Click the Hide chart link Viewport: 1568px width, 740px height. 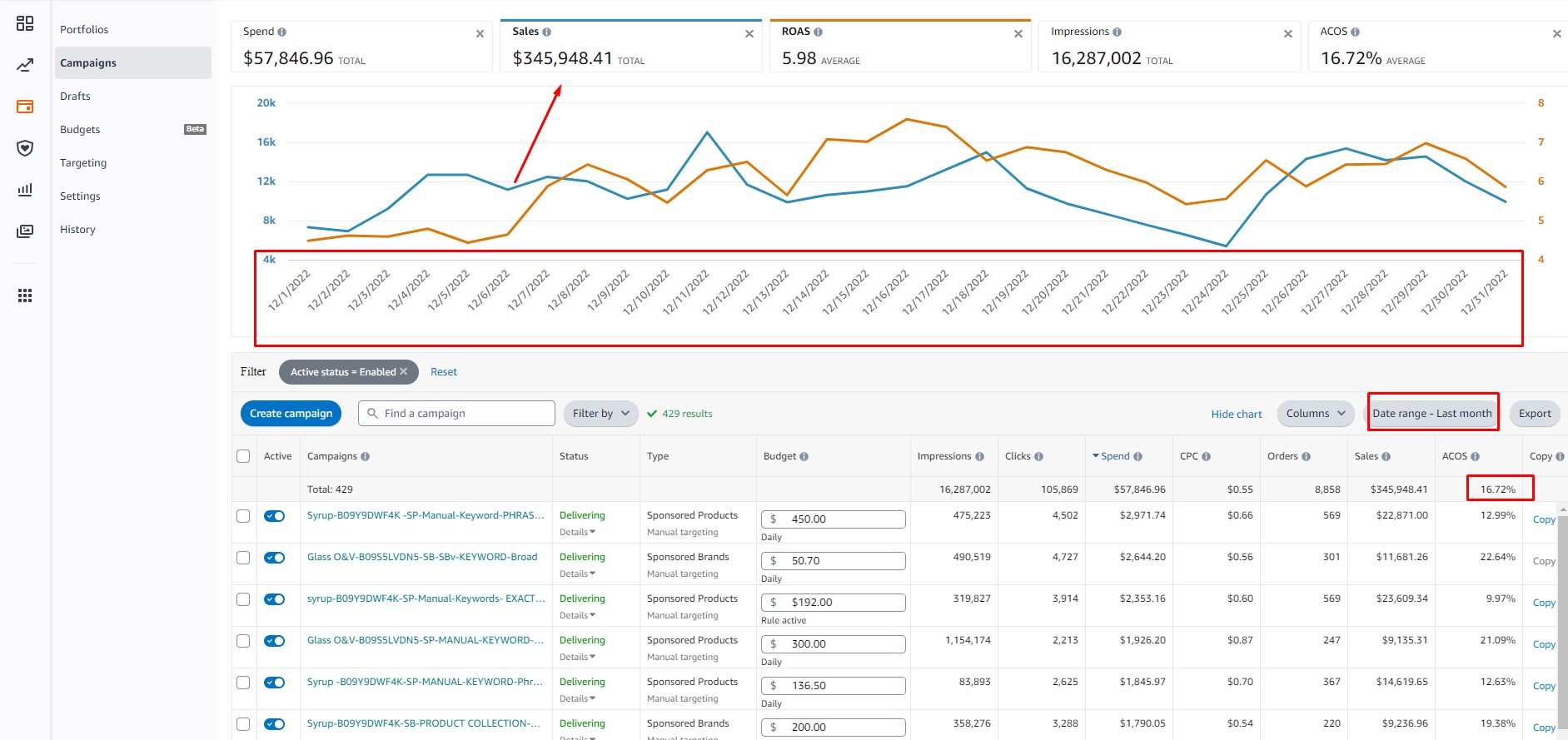1237,414
